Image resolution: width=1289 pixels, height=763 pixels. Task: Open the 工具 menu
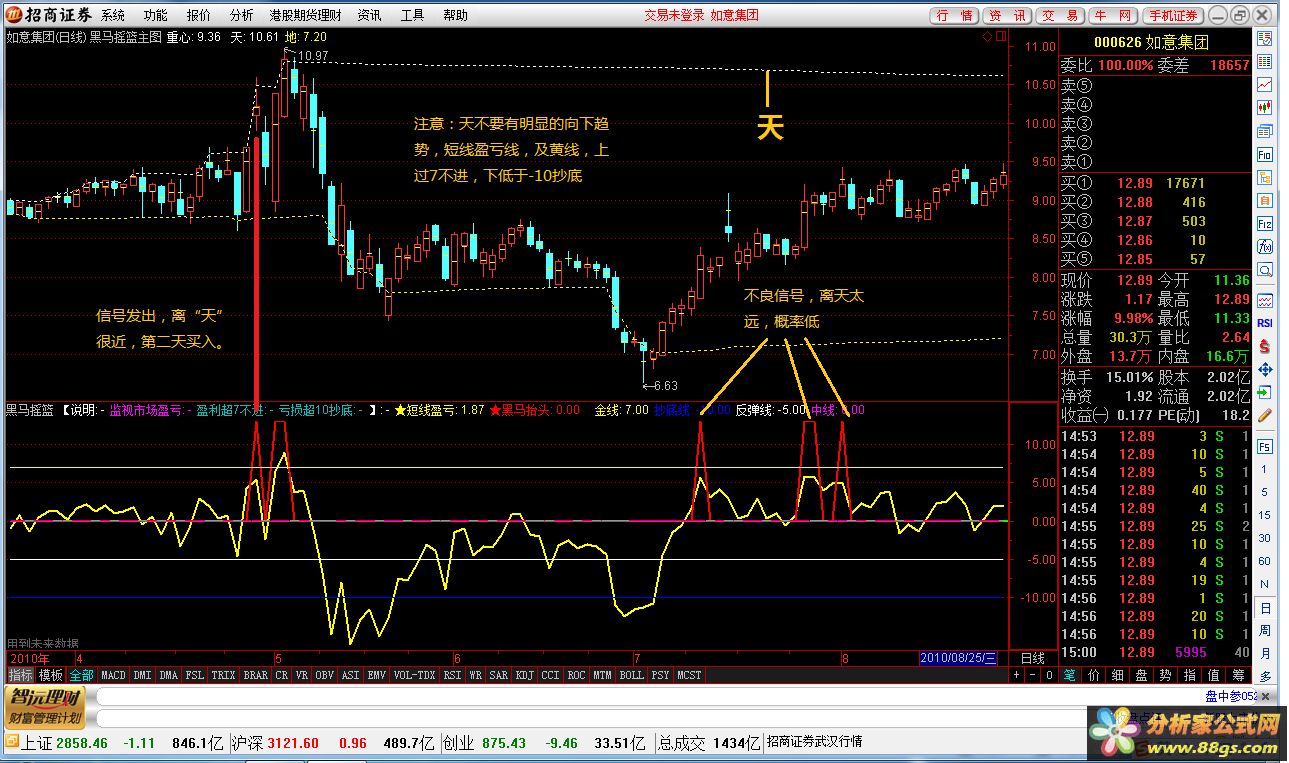point(412,15)
